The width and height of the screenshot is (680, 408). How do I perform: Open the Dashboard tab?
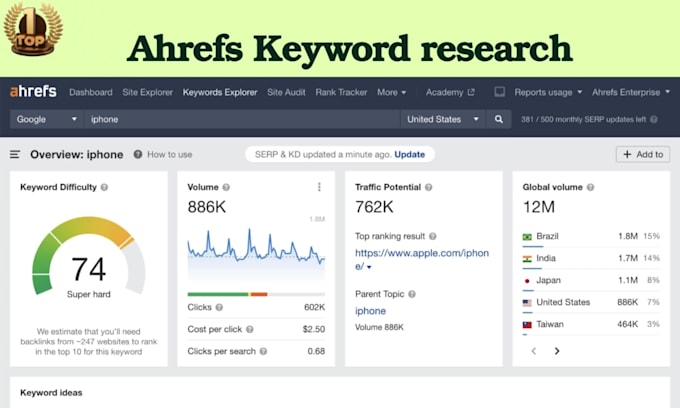coord(91,92)
